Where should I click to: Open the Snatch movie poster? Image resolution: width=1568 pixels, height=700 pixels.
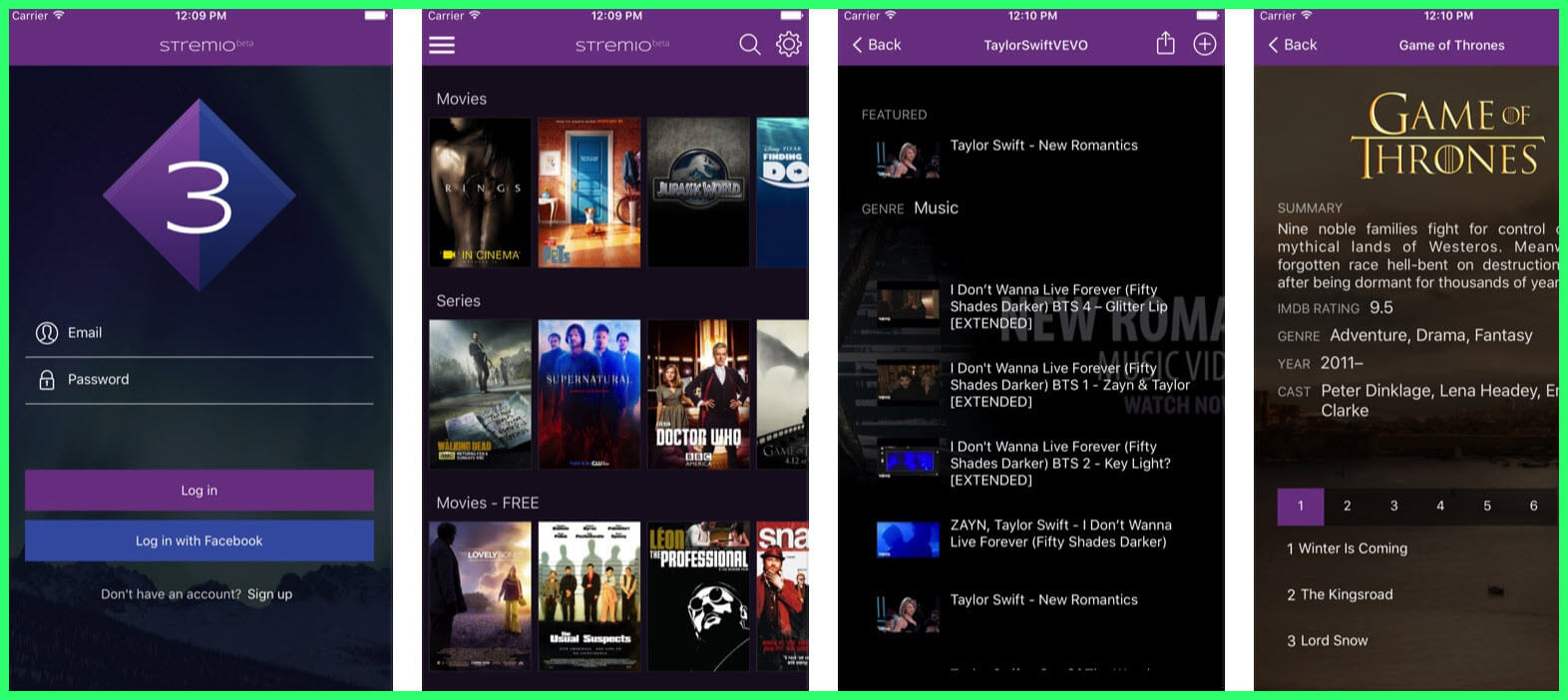tap(782, 596)
